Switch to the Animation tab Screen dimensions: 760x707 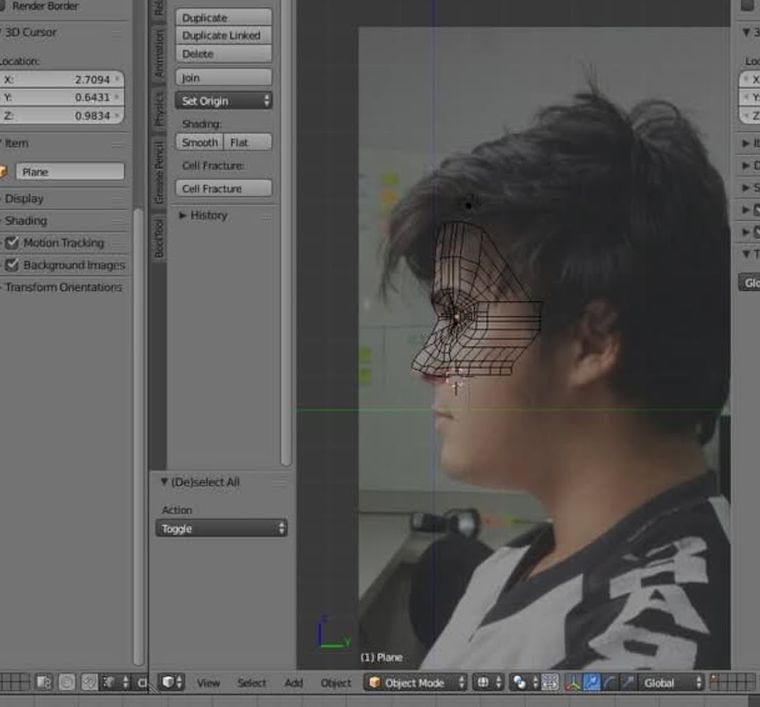pos(159,53)
